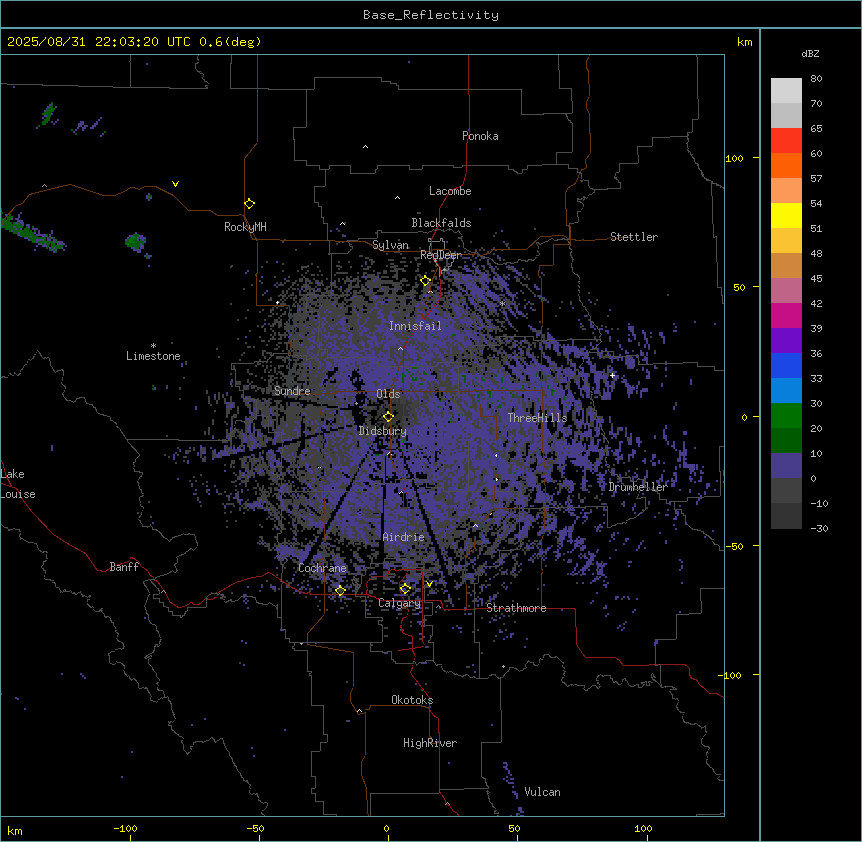Click the Okotoks city label
Image resolution: width=862 pixels, height=842 pixels.
[412, 700]
